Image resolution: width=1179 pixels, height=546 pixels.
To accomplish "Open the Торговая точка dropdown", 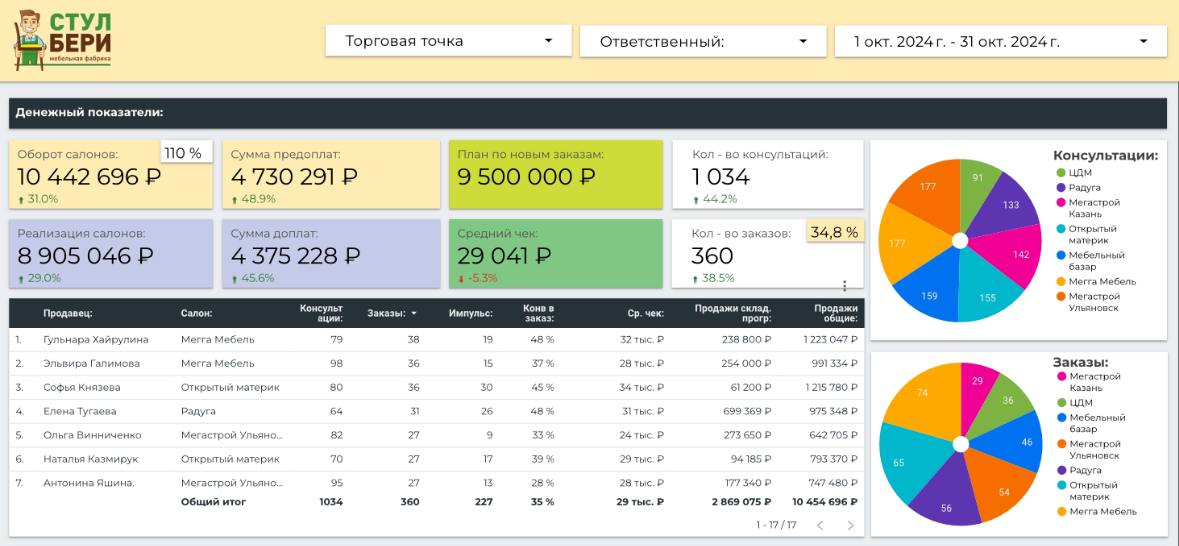I will 449,41.
